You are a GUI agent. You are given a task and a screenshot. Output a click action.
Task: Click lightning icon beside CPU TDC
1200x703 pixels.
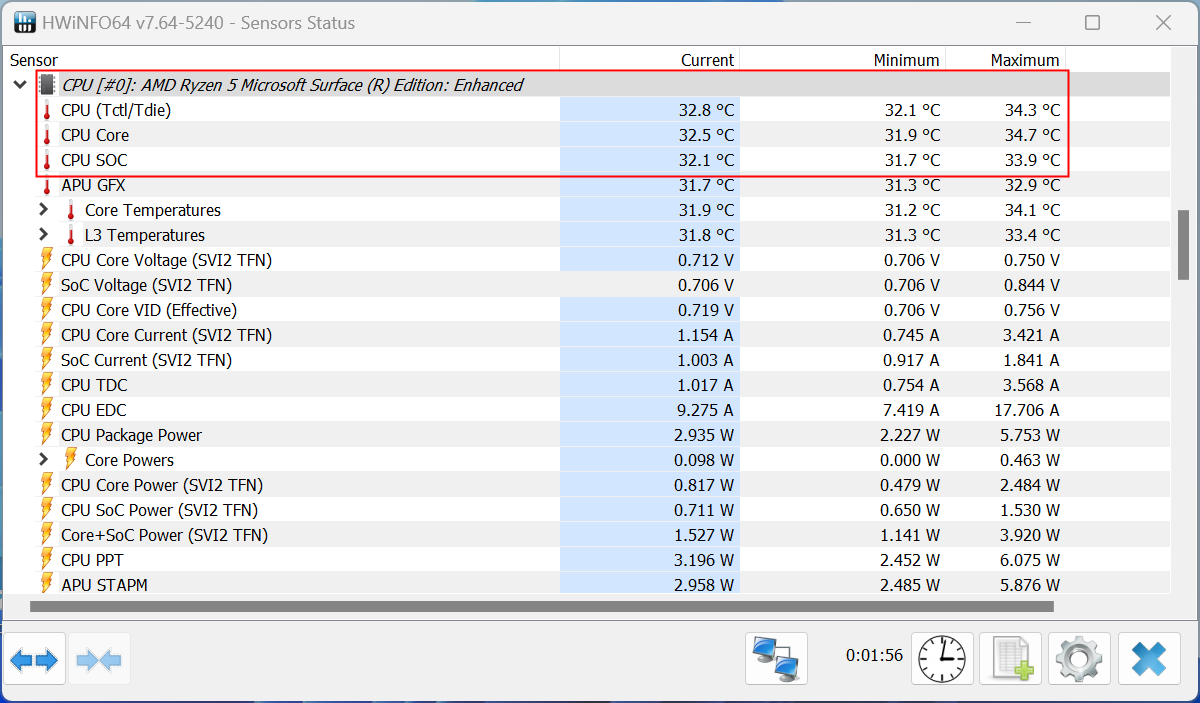pyautogui.click(x=46, y=385)
